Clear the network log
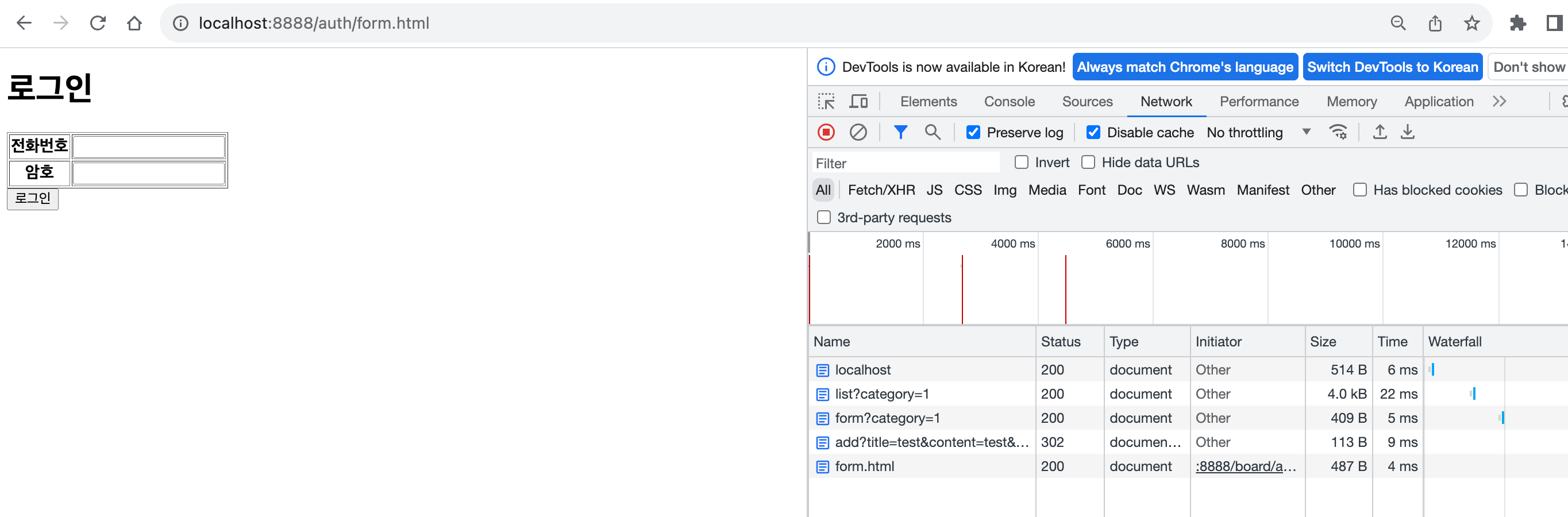 pyautogui.click(x=858, y=132)
